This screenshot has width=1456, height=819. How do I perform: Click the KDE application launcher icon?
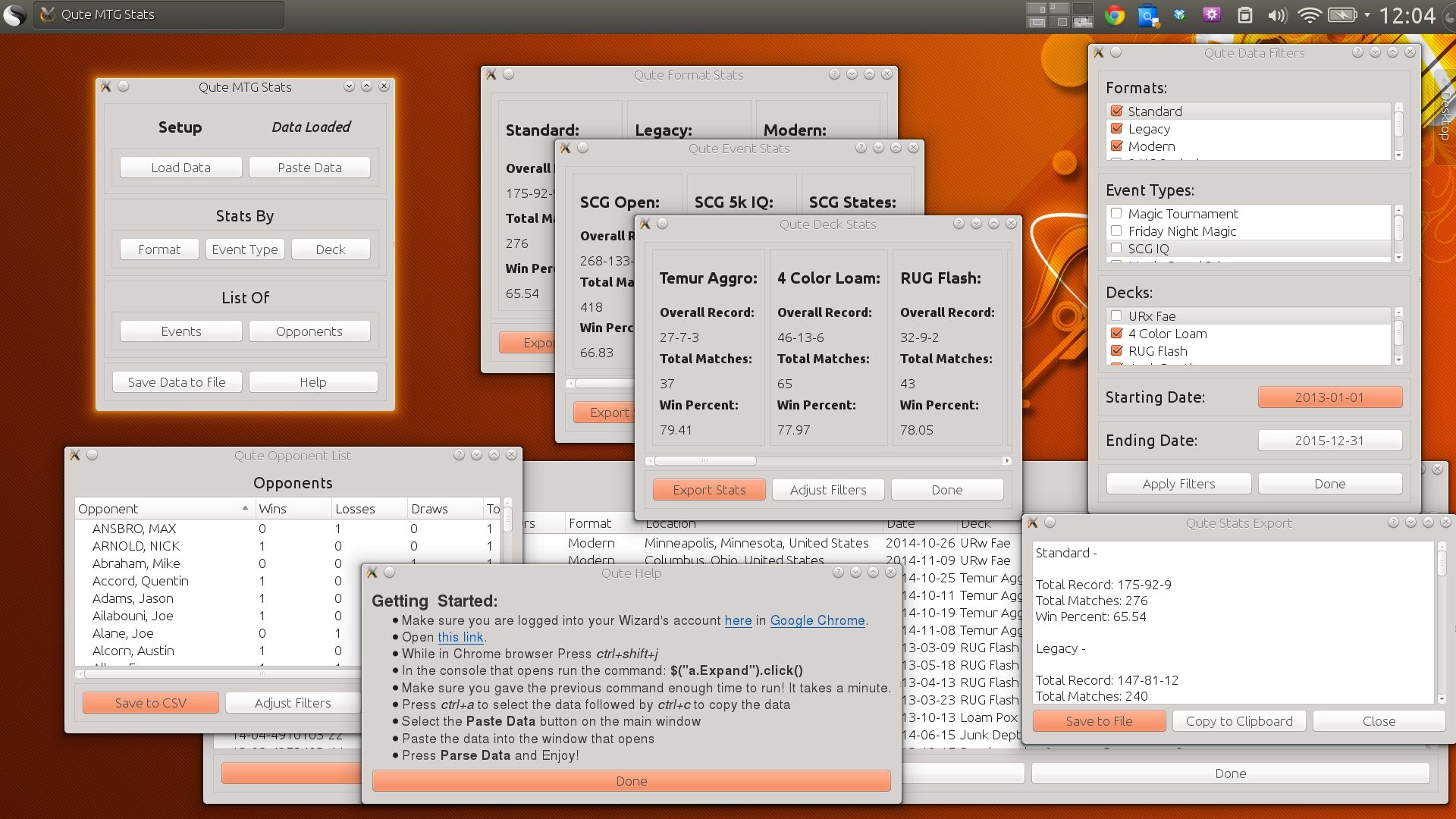(14, 15)
